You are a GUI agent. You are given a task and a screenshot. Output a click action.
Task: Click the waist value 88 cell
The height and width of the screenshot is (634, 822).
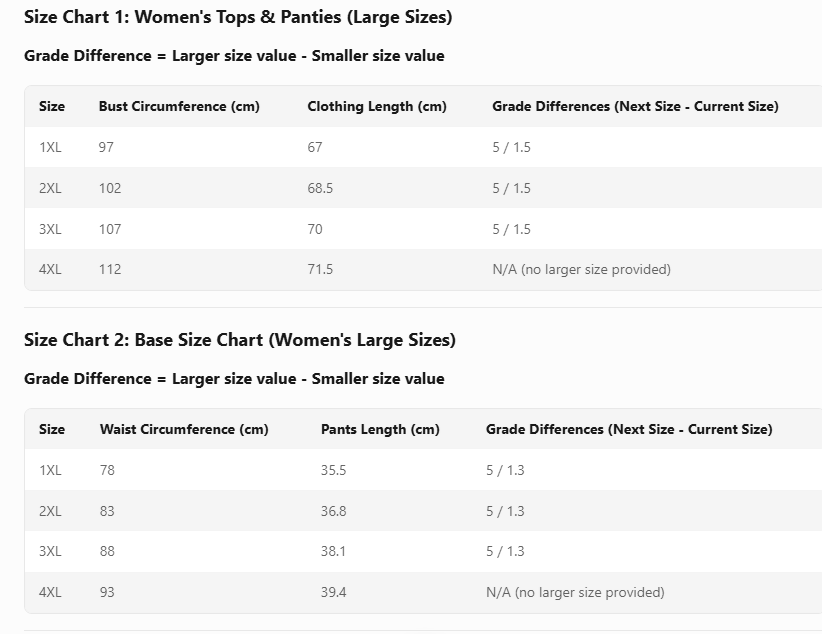pyautogui.click(x=108, y=552)
